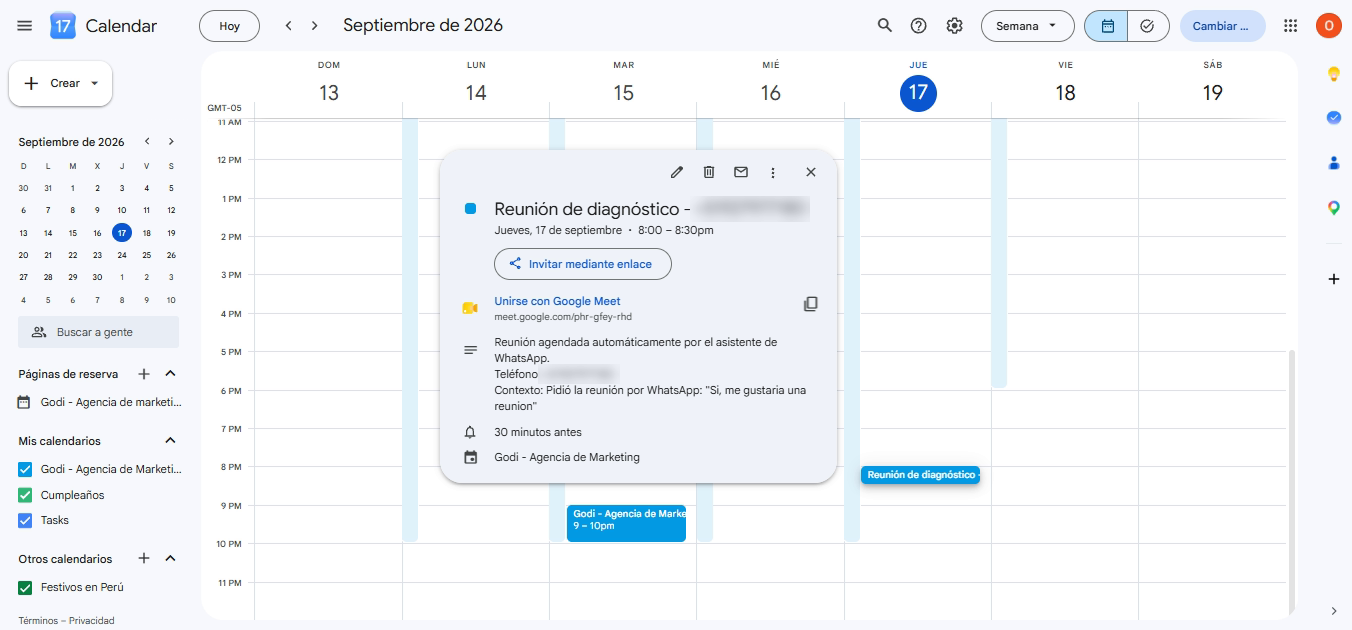Select Friday 18 in the week header

pyautogui.click(x=1065, y=93)
